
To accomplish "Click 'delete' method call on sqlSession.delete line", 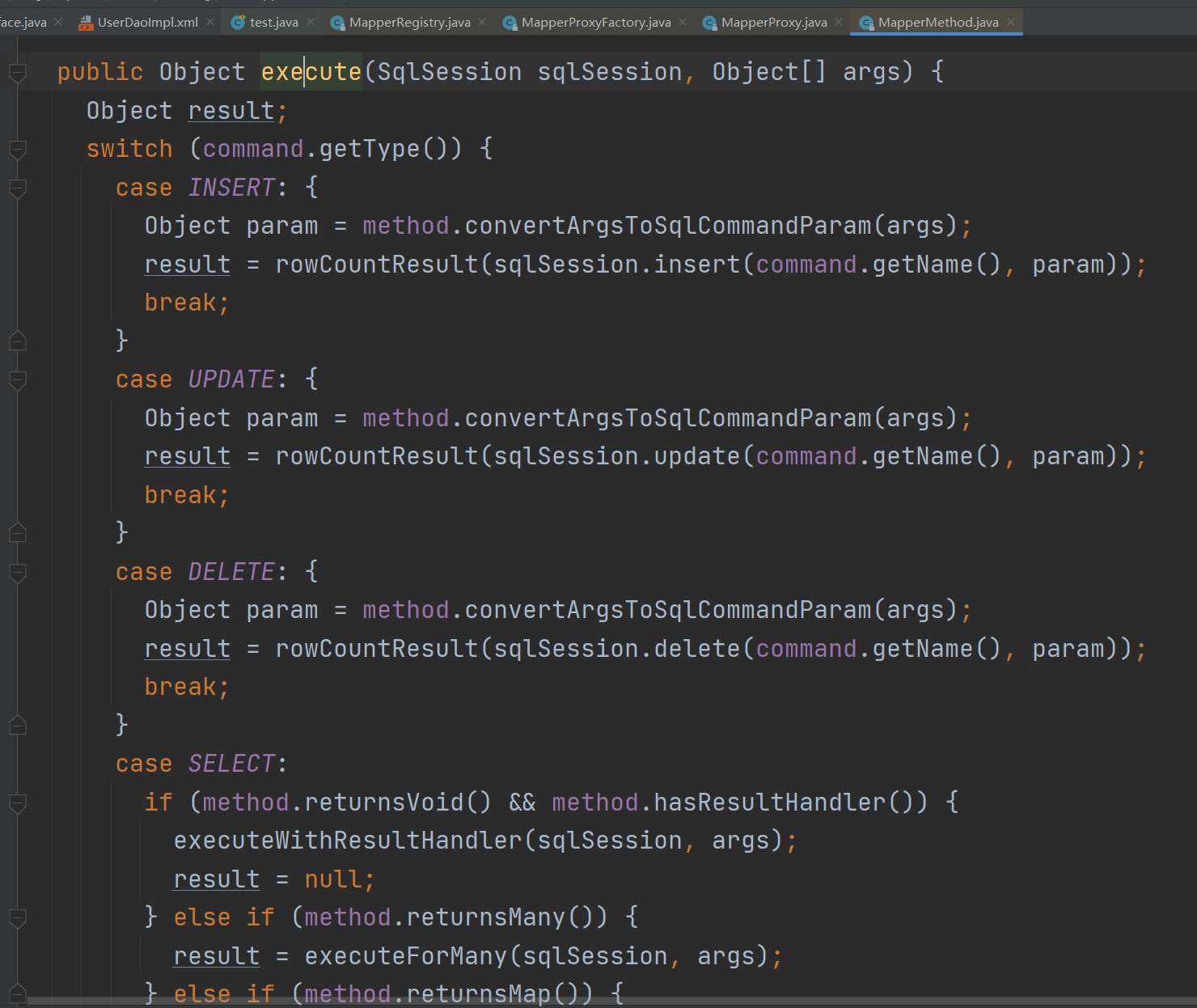I will click(x=697, y=649).
